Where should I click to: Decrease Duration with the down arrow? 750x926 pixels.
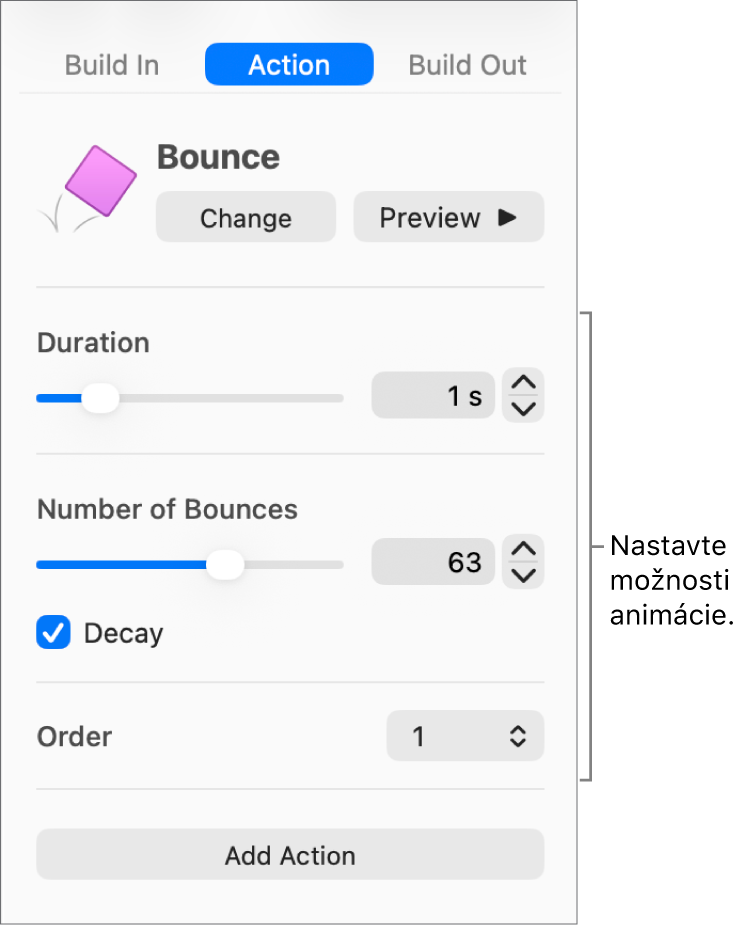tap(523, 408)
